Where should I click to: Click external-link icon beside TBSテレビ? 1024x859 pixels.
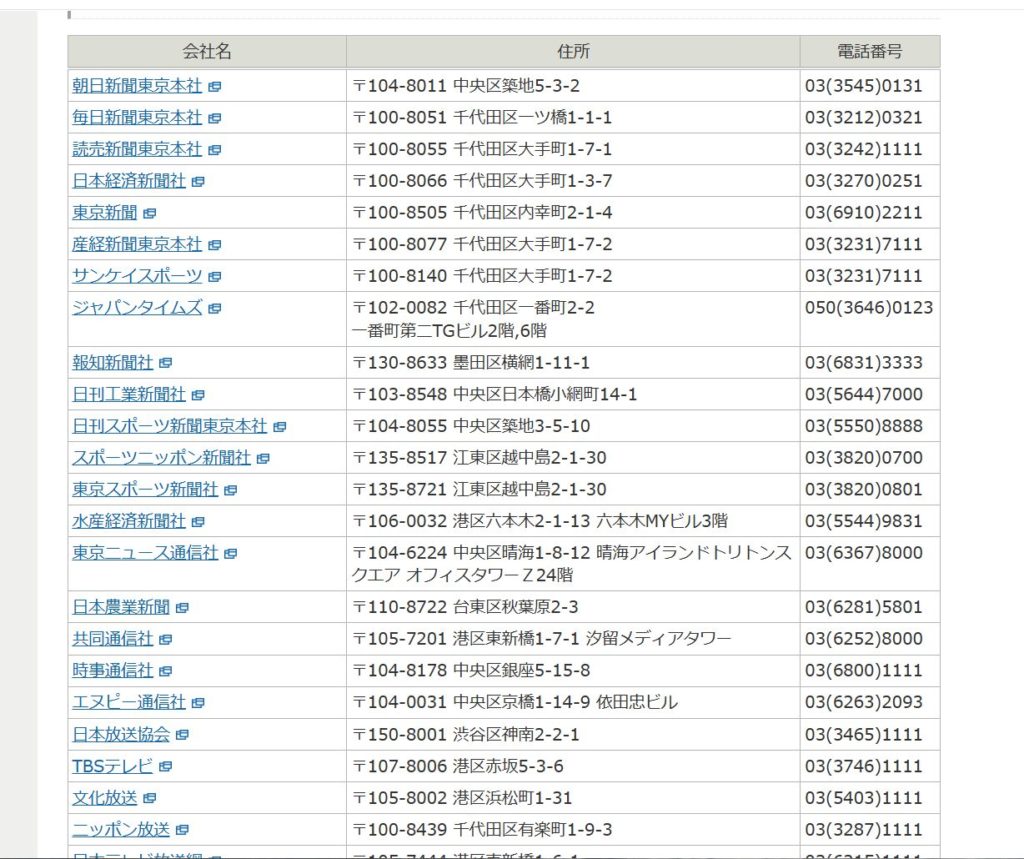pos(166,767)
